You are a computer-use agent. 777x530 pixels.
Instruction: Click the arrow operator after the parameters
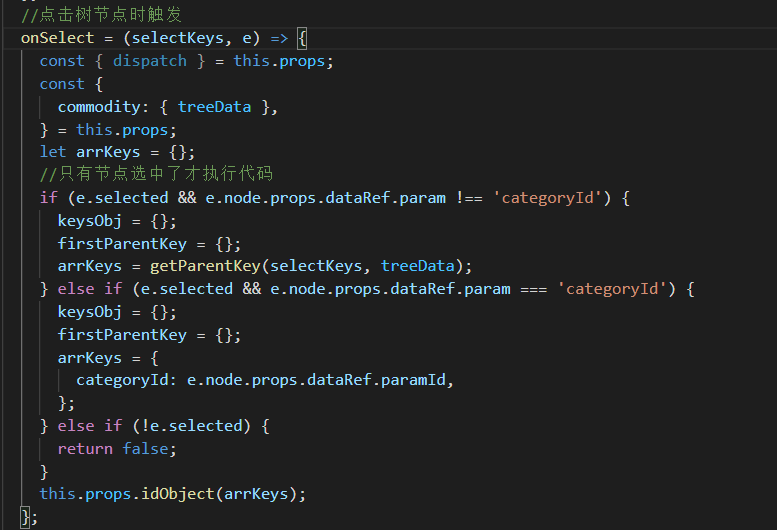278,38
